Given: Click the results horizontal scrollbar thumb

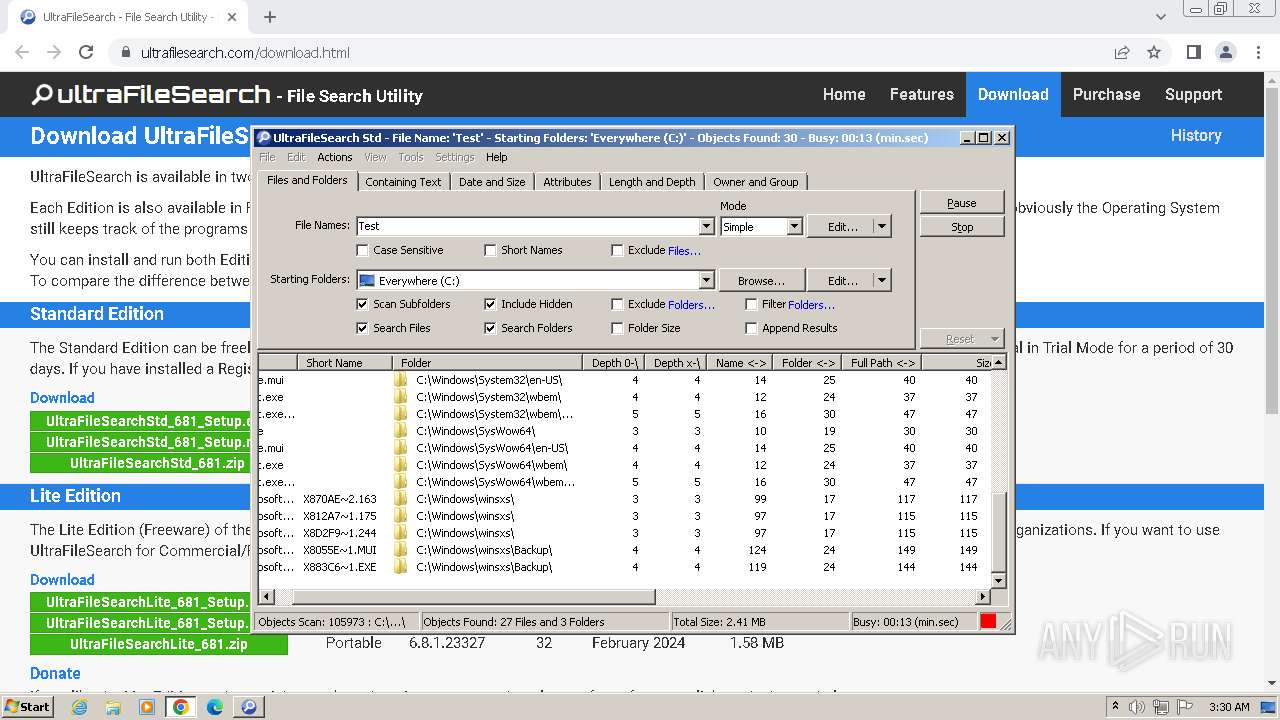Looking at the screenshot, I should [473, 597].
